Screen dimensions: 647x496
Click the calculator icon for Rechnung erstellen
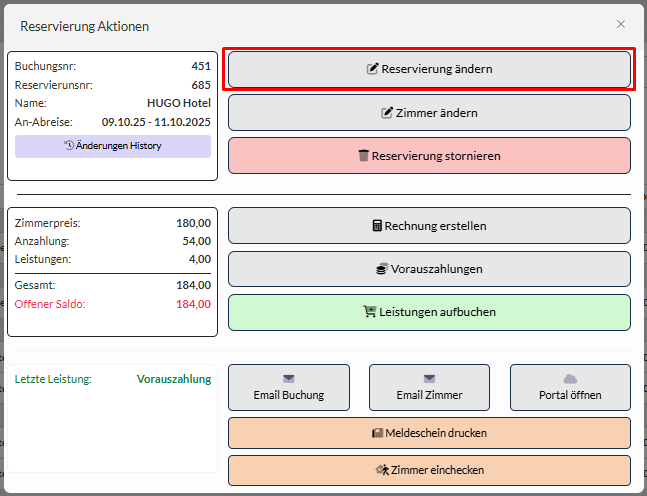(x=377, y=226)
